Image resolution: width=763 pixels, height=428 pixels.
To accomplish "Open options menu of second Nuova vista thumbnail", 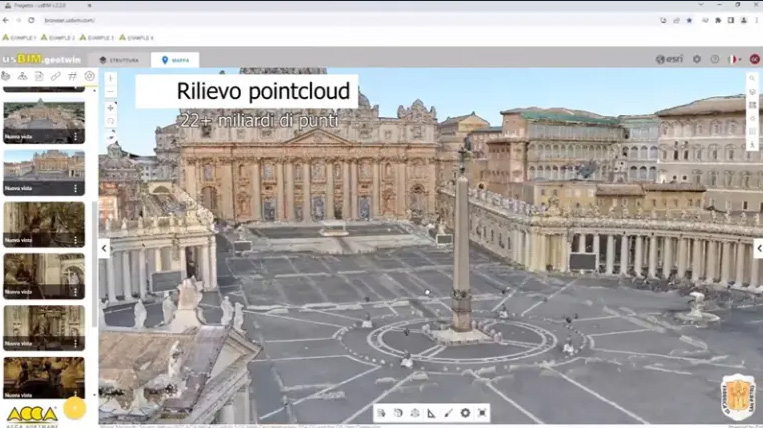I will point(75,188).
